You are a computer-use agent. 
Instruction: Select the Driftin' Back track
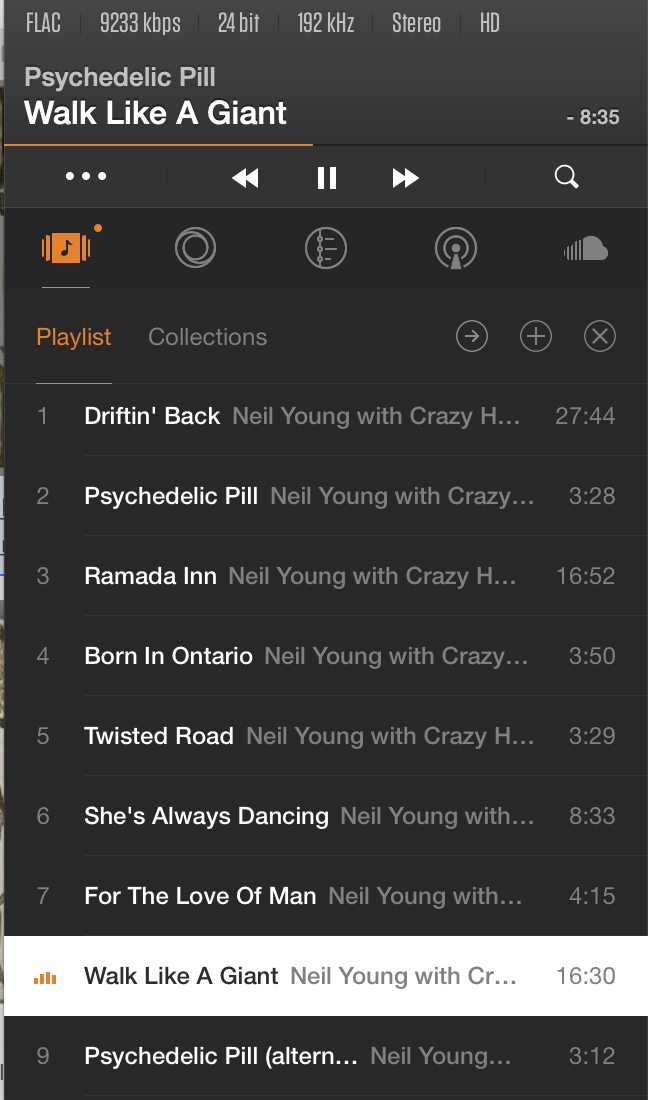pyautogui.click(x=152, y=416)
